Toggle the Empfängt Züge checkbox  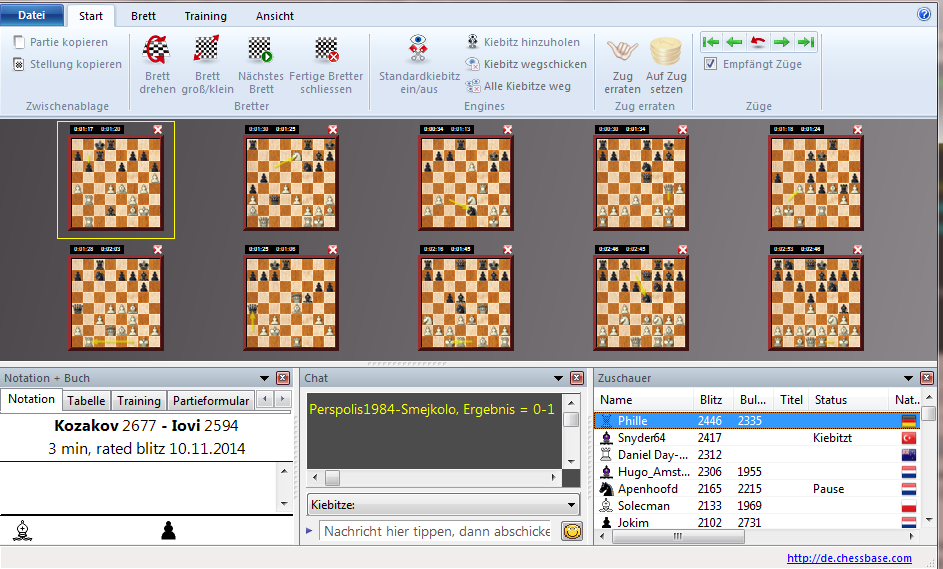pyautogui.click(x=710, y=64)
